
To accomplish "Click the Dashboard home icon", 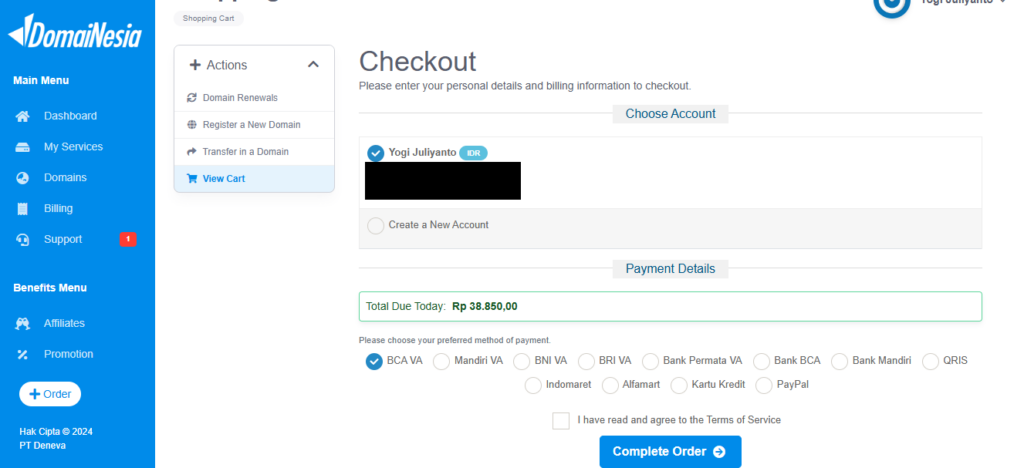I will coord(22,116).
